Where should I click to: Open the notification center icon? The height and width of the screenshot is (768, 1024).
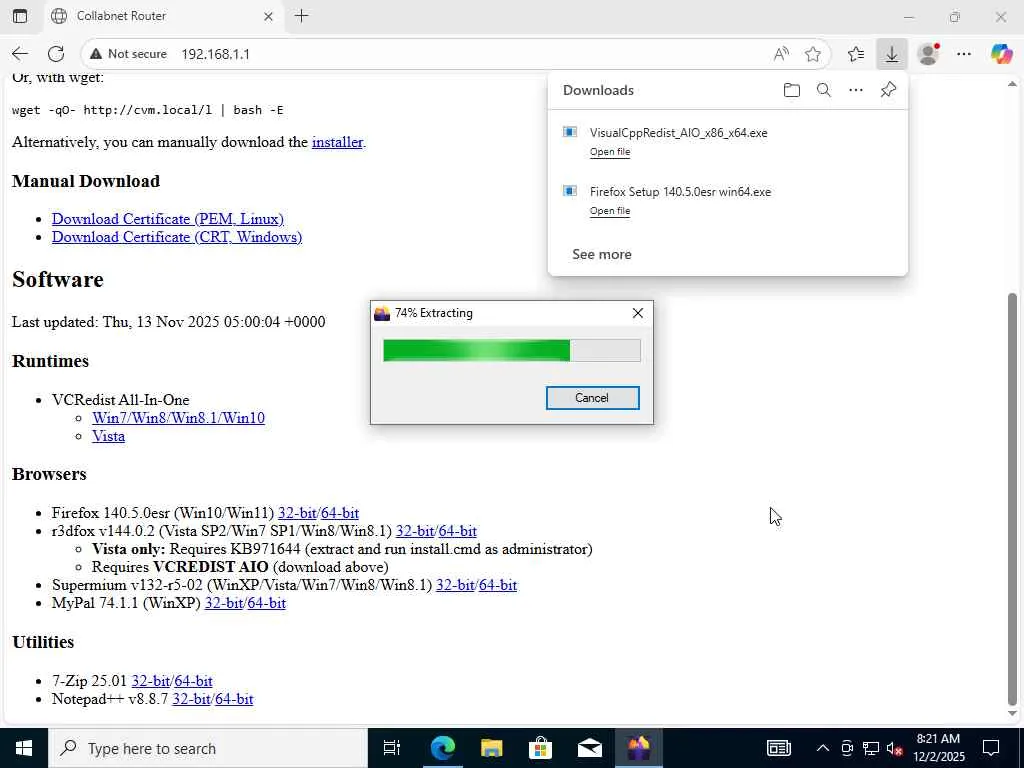[991, 748]
